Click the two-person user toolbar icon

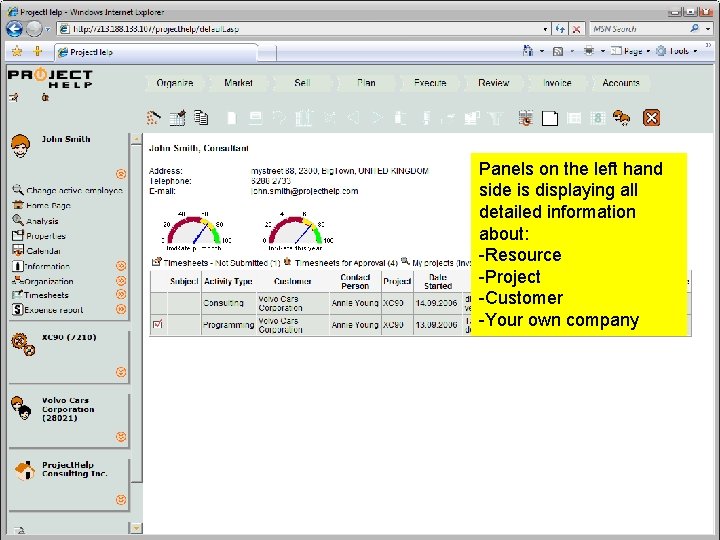[x=621, y=118]
